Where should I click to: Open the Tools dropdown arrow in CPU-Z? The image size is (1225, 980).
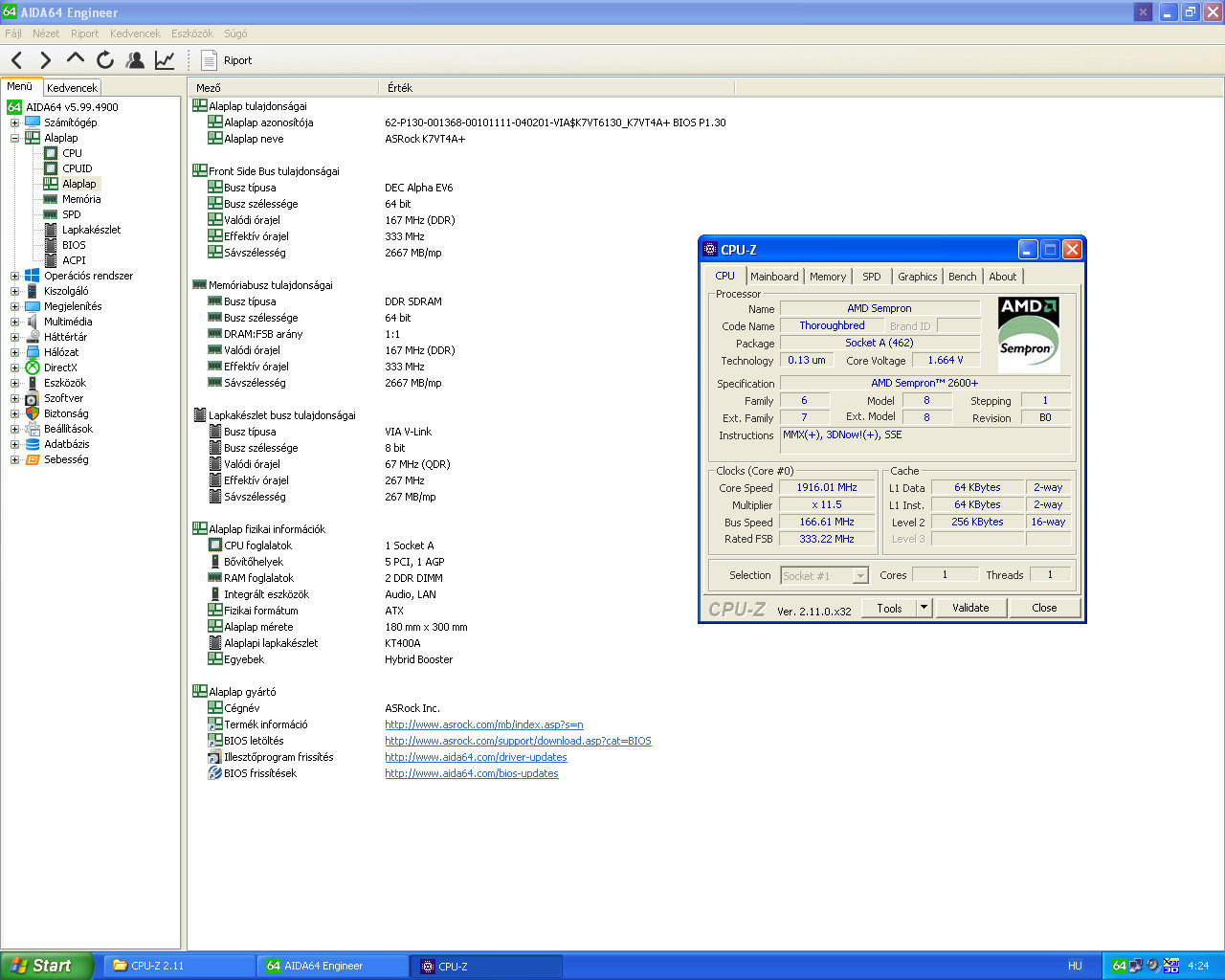(924, 608)
